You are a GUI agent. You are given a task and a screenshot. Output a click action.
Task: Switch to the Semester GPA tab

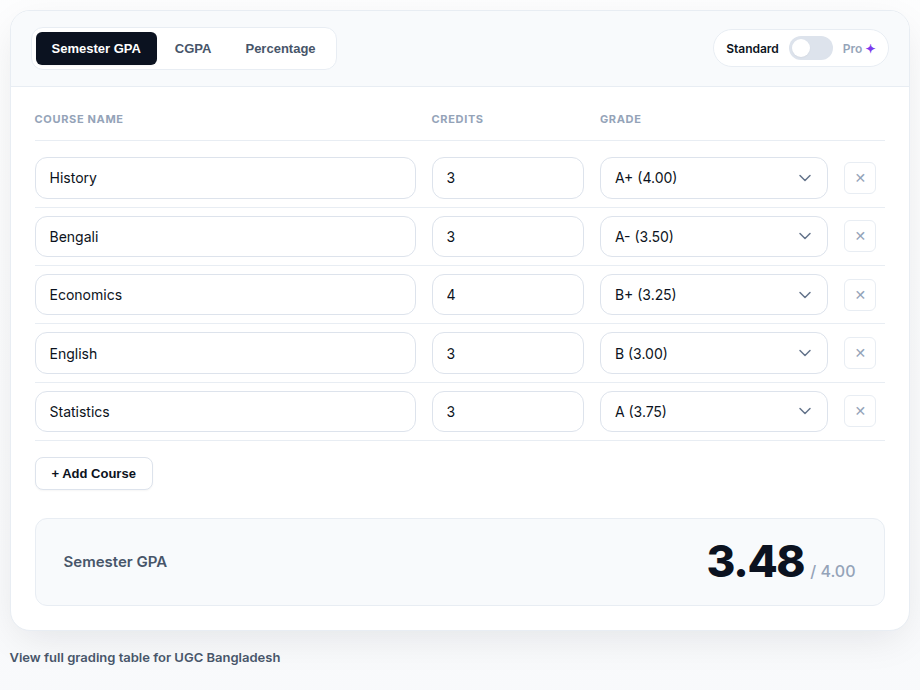[96, 49]
